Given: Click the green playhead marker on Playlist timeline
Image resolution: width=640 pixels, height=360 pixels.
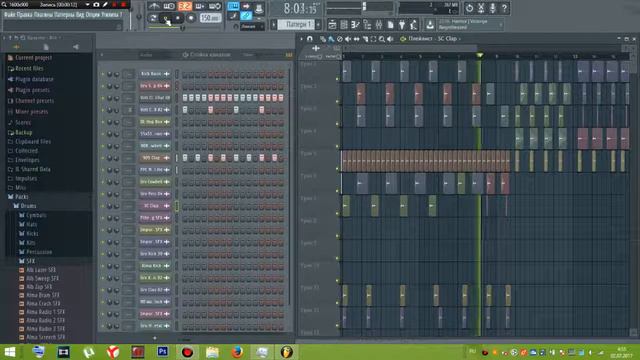Looking at the screenshot, I should [480, 55].
